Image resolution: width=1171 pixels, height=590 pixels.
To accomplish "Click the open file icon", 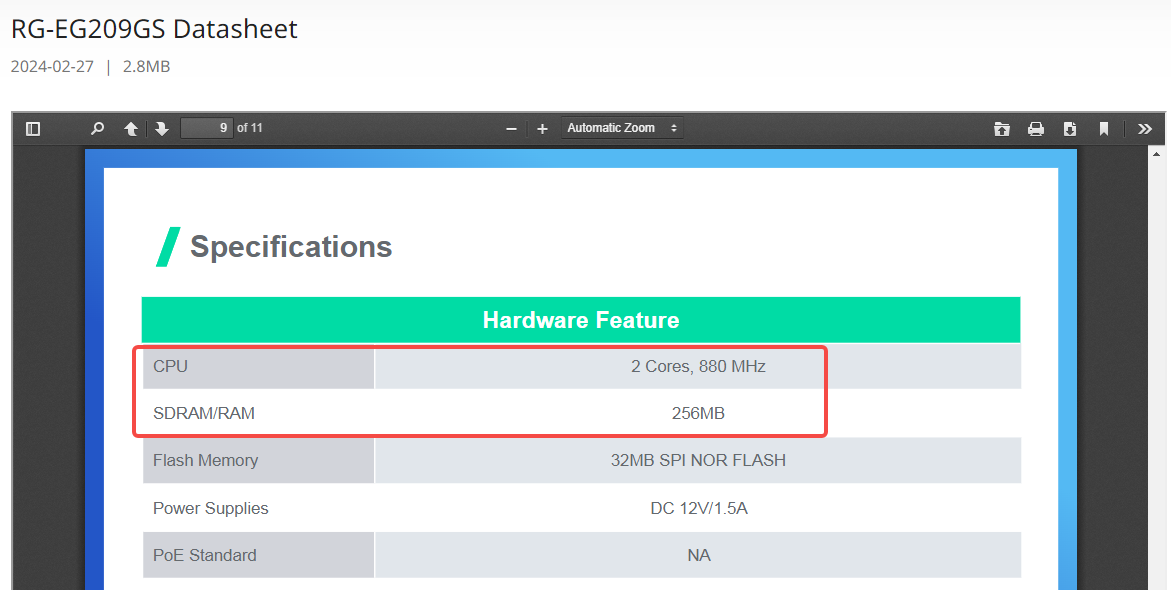I will click(1002, 128).
